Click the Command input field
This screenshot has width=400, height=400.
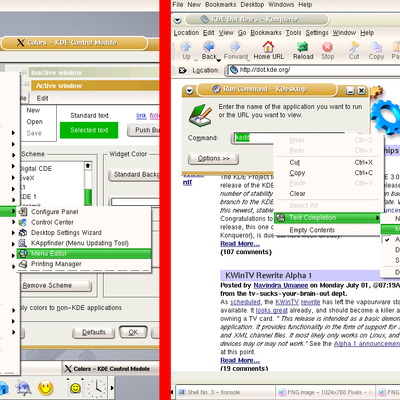[253, 138]
